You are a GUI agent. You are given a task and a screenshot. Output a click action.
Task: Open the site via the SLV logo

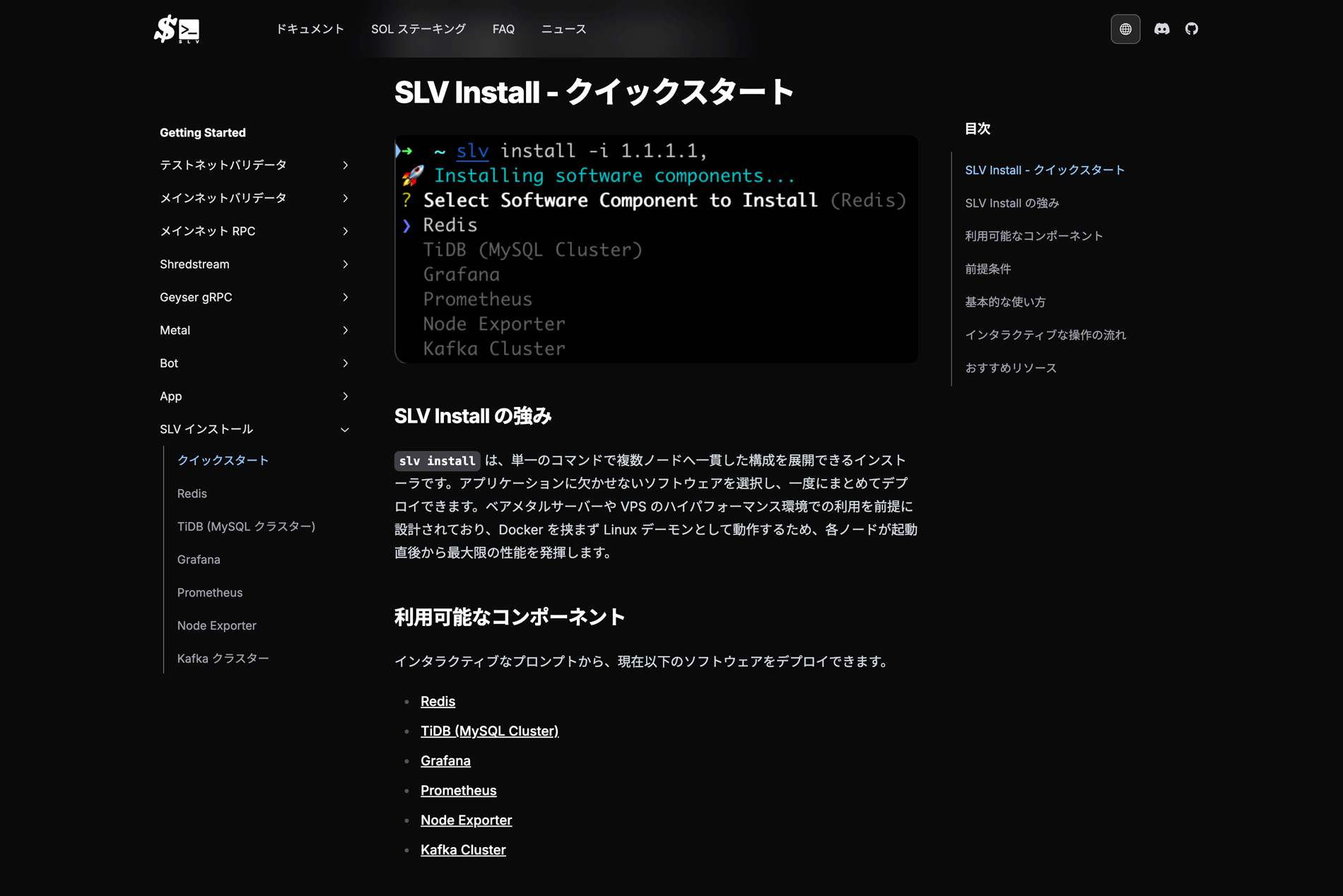(x=177, y=29)
